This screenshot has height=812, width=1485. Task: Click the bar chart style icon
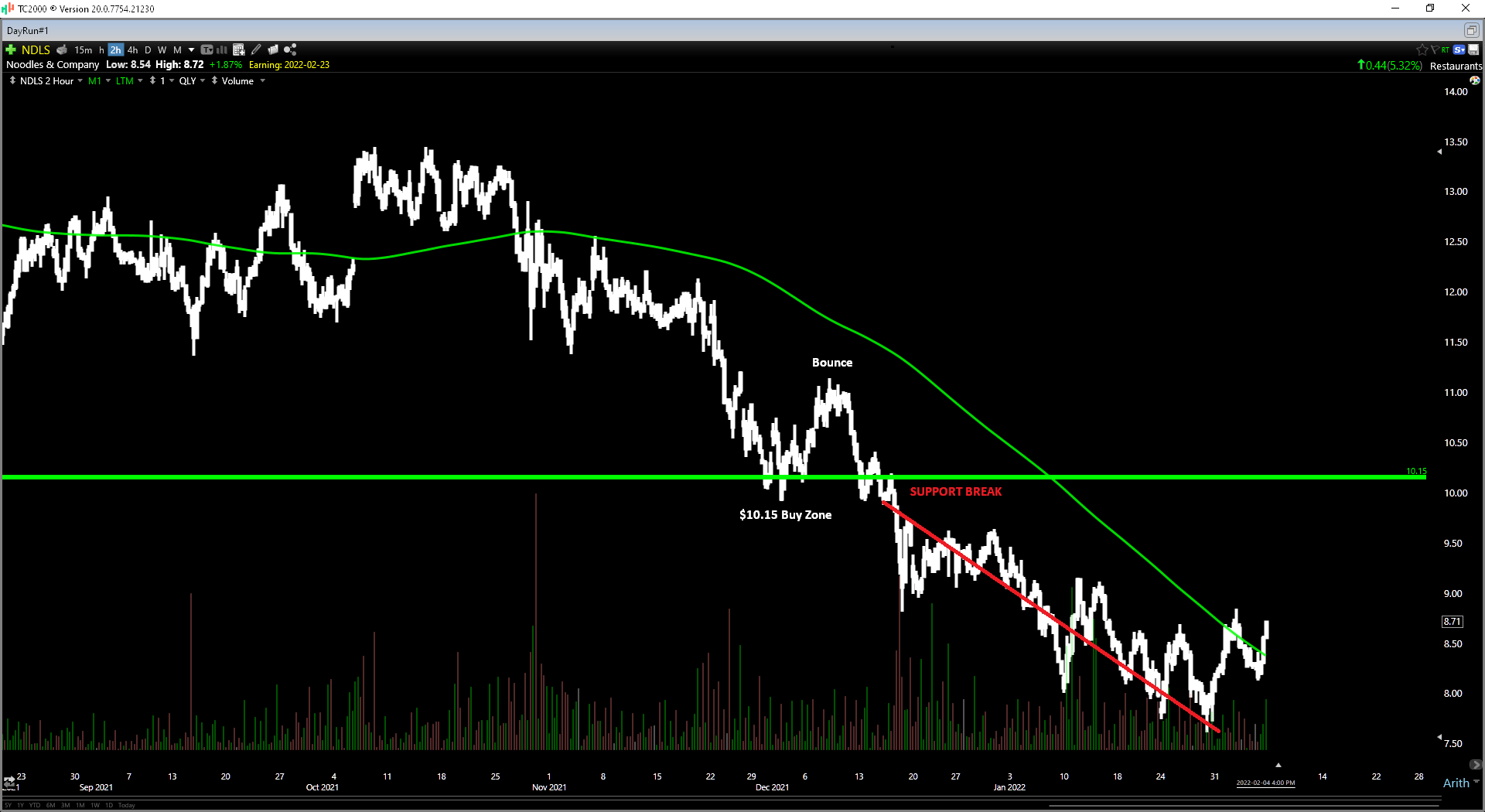[x=220, y=49]
